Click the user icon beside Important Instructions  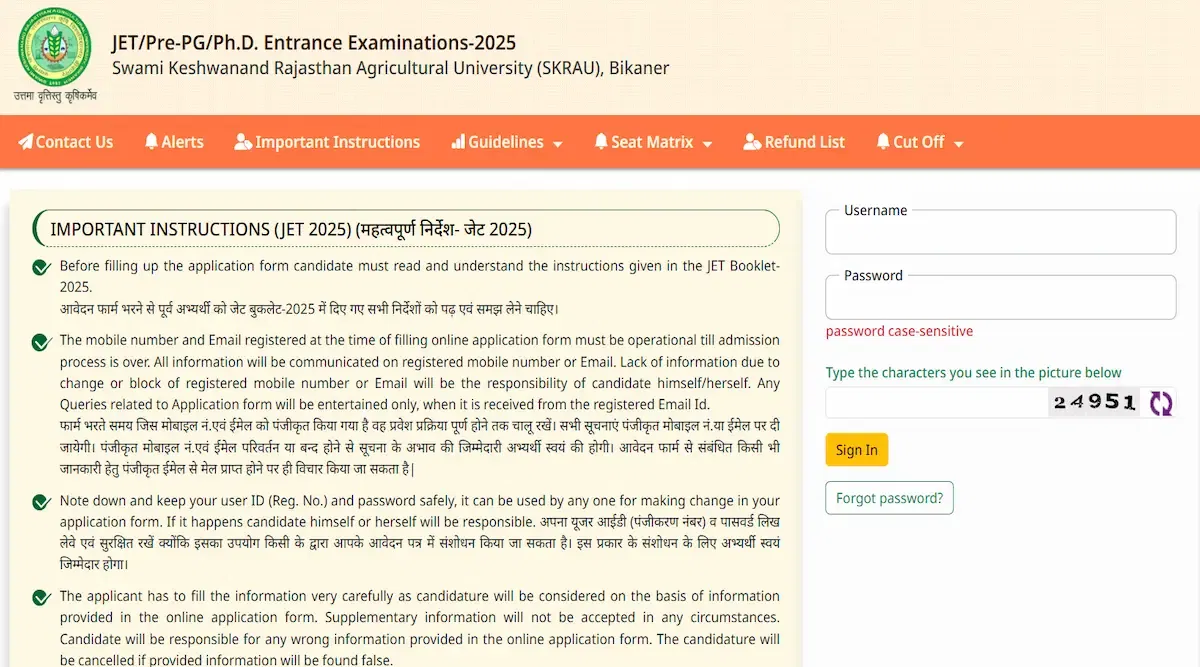(243, 142)
